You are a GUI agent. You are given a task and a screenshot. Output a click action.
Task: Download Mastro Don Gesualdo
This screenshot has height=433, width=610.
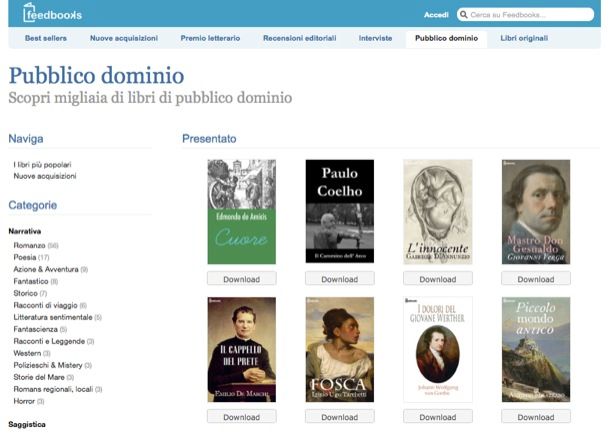tap(536, 279)
